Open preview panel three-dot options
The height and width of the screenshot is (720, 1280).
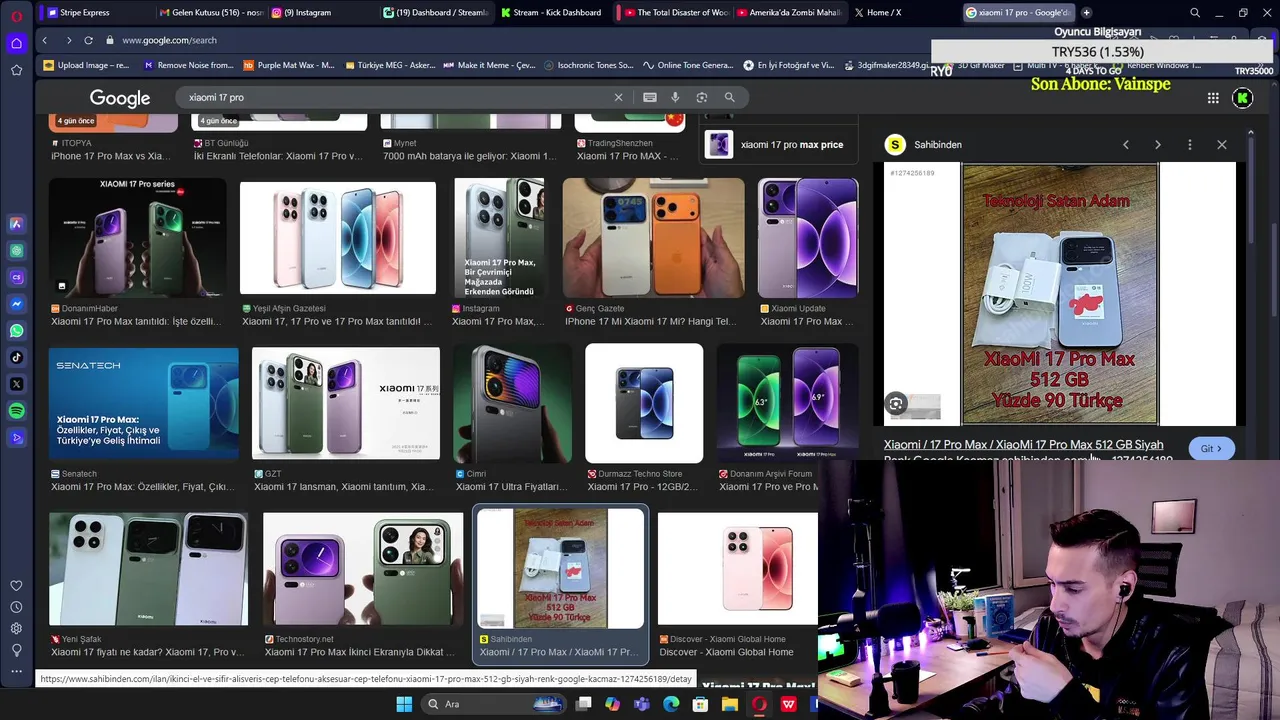coord(1189,145)
